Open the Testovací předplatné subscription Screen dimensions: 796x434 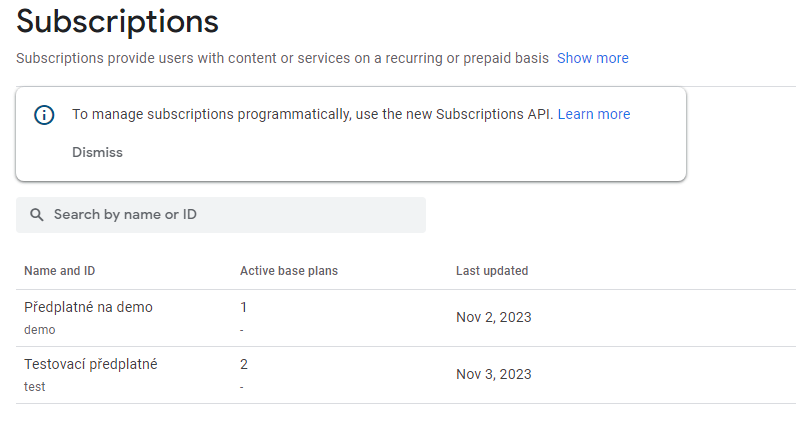pyautogui.click(x=90, y=364)
